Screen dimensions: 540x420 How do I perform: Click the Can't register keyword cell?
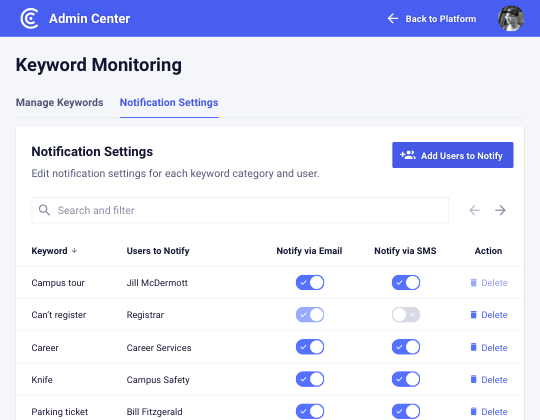59,315
